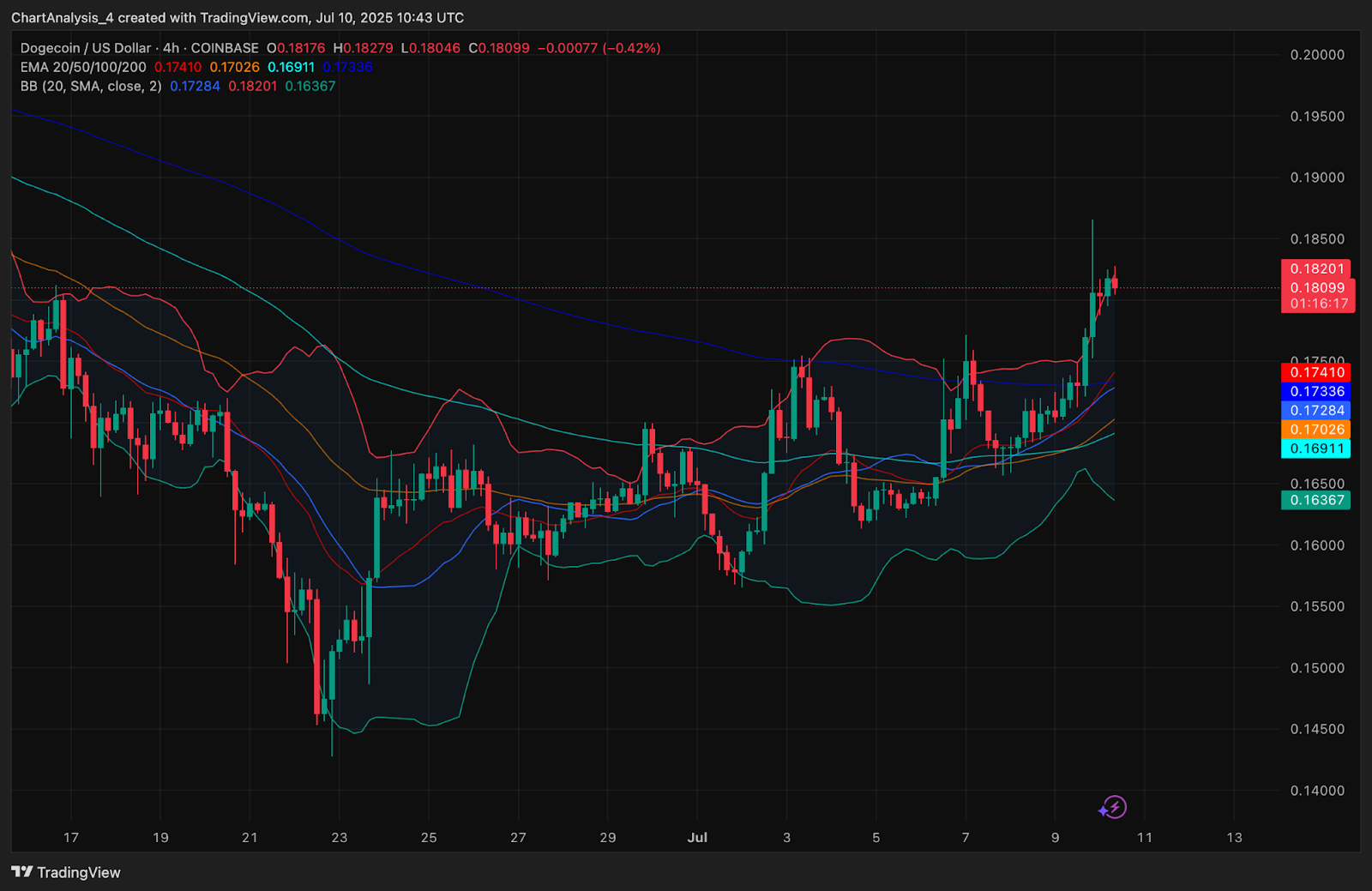Click the date label 17 on time axis
This screenshot has height=891, width=1372.
click(71, 837)
